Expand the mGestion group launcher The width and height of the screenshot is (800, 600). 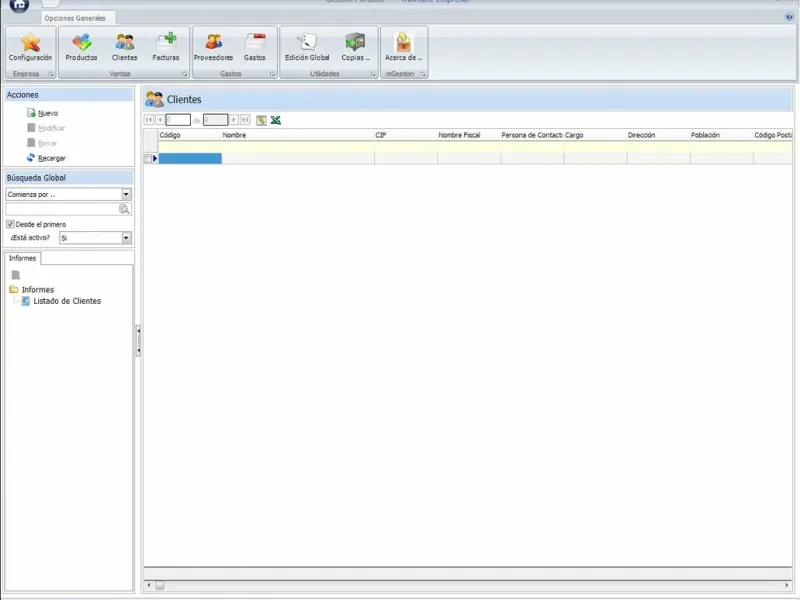coord(422,74)
